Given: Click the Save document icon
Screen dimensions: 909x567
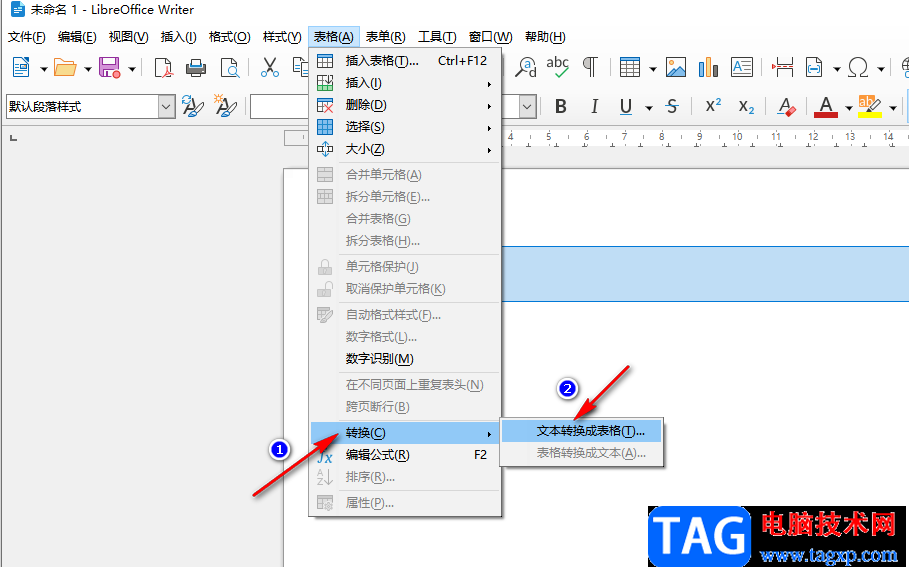Looking at the screenshot, I should (x=109, y=68).
